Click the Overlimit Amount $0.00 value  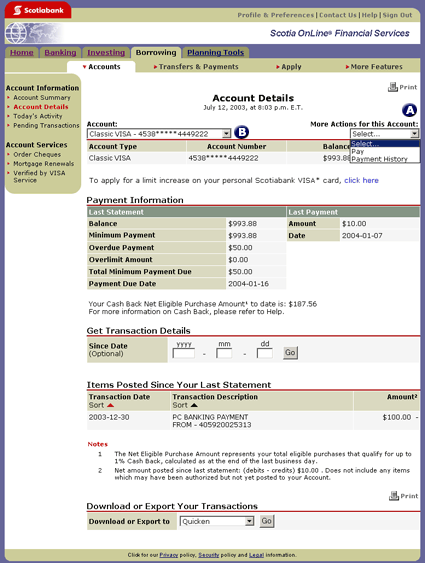click(238, 260)
